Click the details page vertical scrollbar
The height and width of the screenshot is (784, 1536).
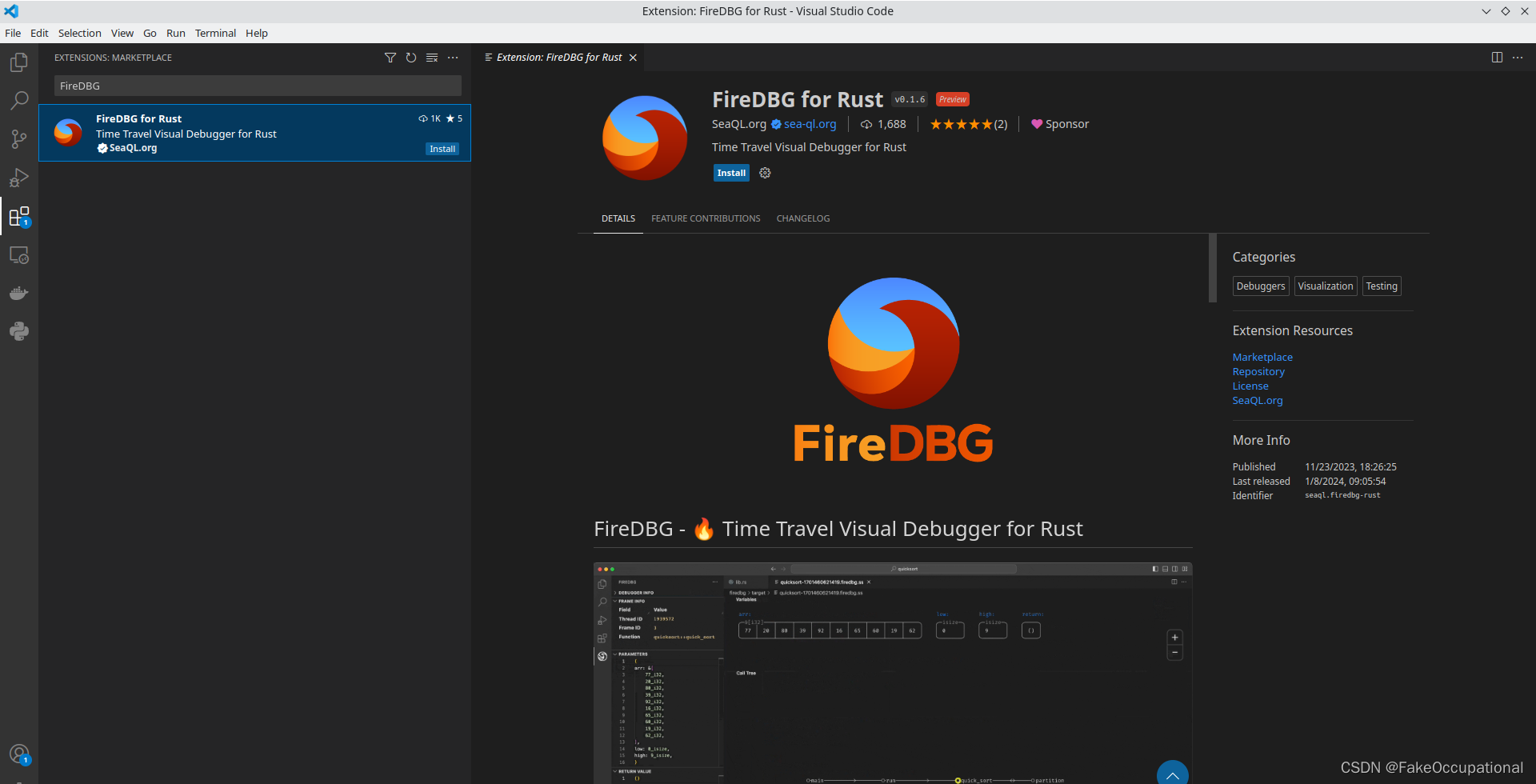pos(1213,268)
